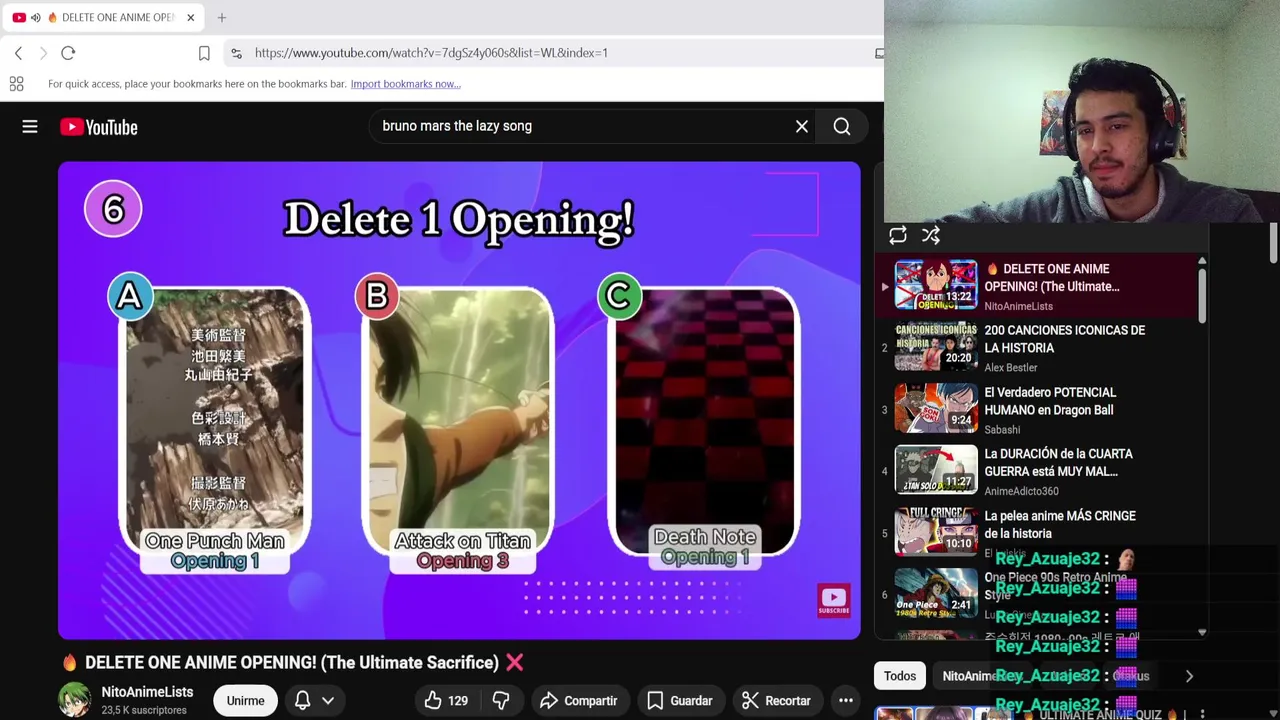Open NitoAnimeLists channel avatar
This screenshot has height=720, width=1280.
pyautogui.click(x=75, y=700)
